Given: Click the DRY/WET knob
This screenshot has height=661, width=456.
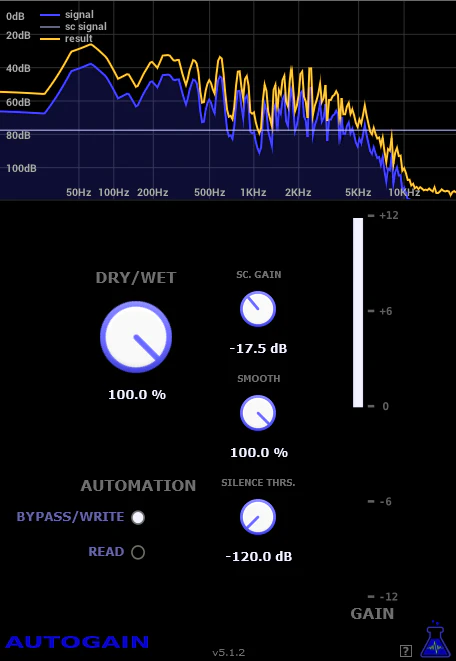Looking at the screenshot, I should [136, 337].
